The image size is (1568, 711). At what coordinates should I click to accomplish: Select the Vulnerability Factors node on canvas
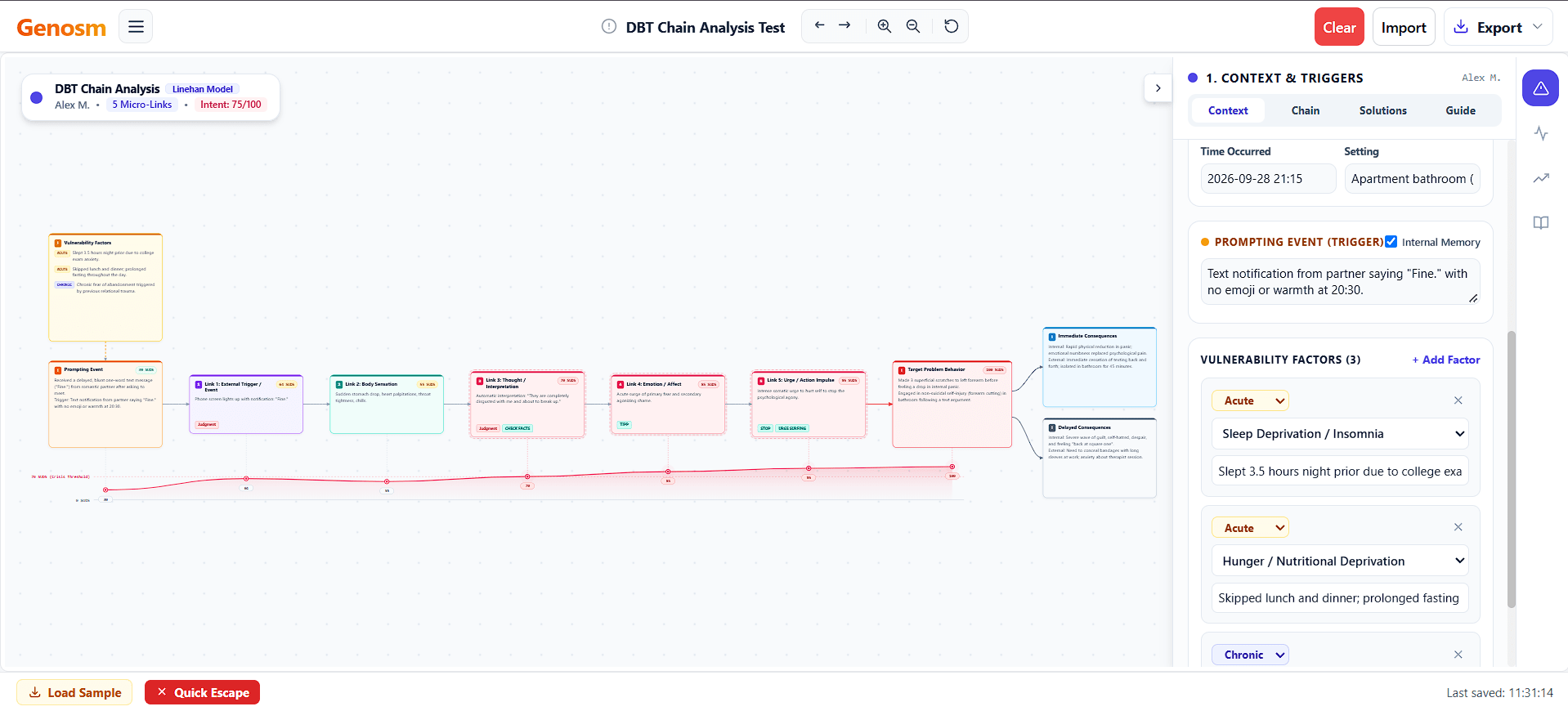click(105, 288)
